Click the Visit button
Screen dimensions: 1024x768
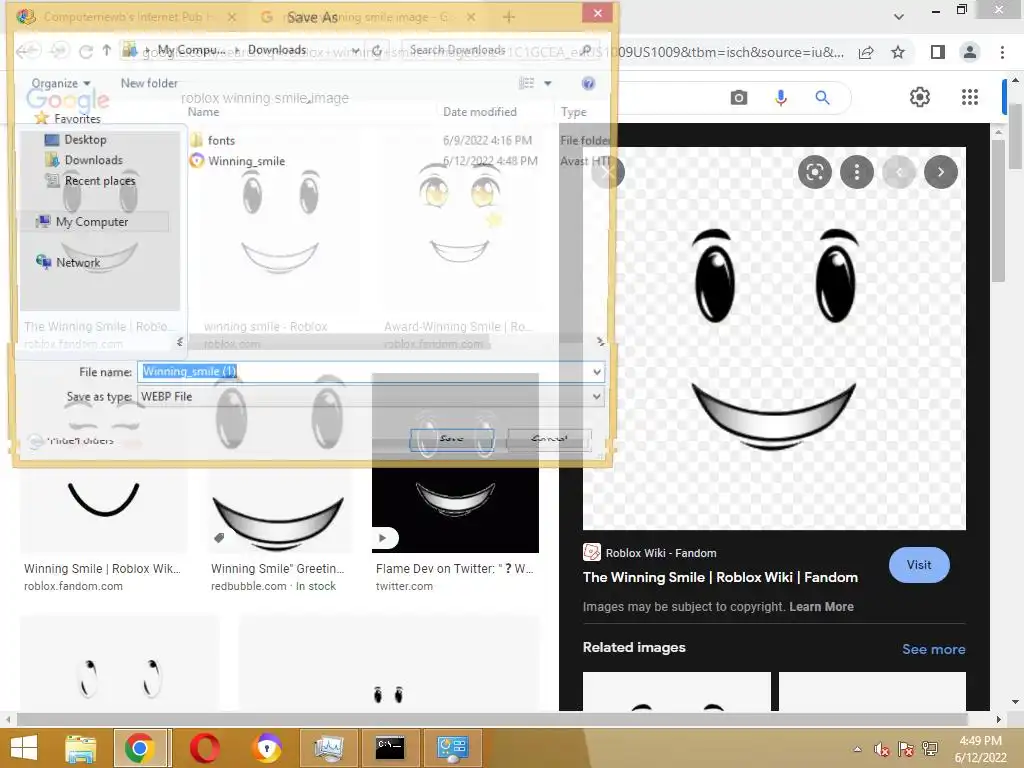[919, 565]
